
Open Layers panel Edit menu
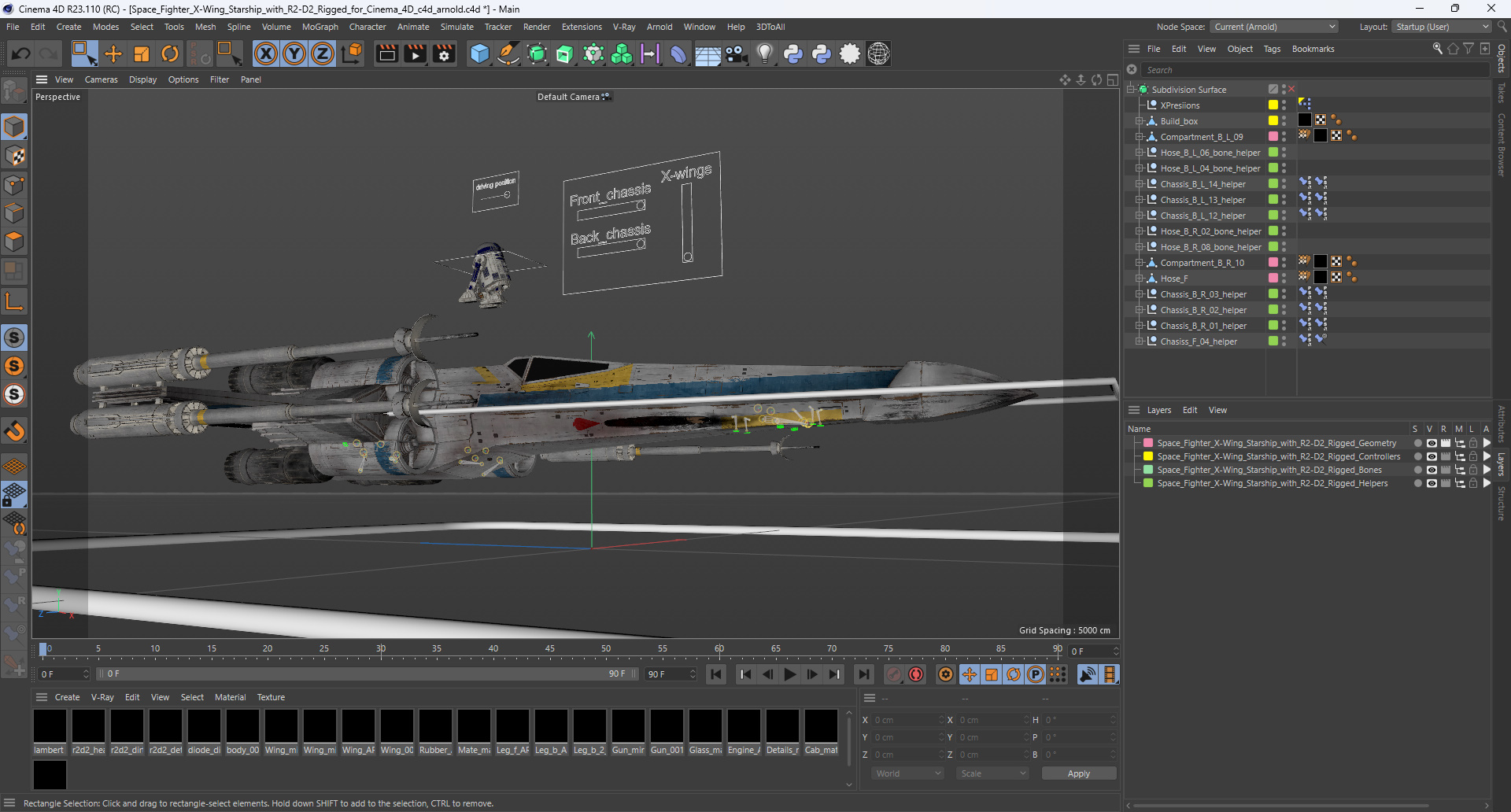tap(1190, 410)
